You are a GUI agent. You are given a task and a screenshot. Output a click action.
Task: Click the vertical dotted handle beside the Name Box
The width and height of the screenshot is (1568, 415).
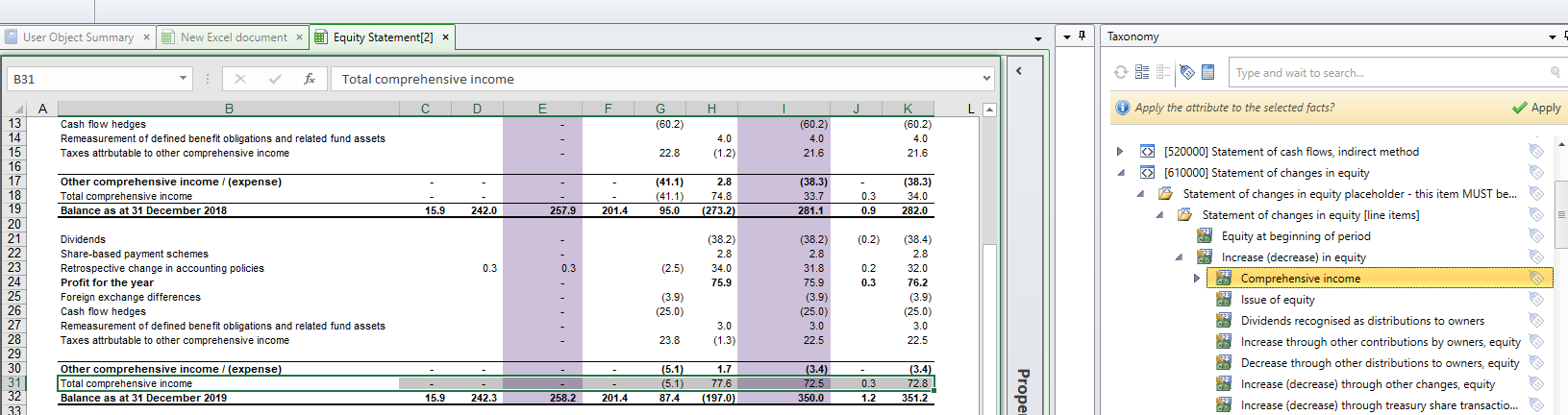208,79
